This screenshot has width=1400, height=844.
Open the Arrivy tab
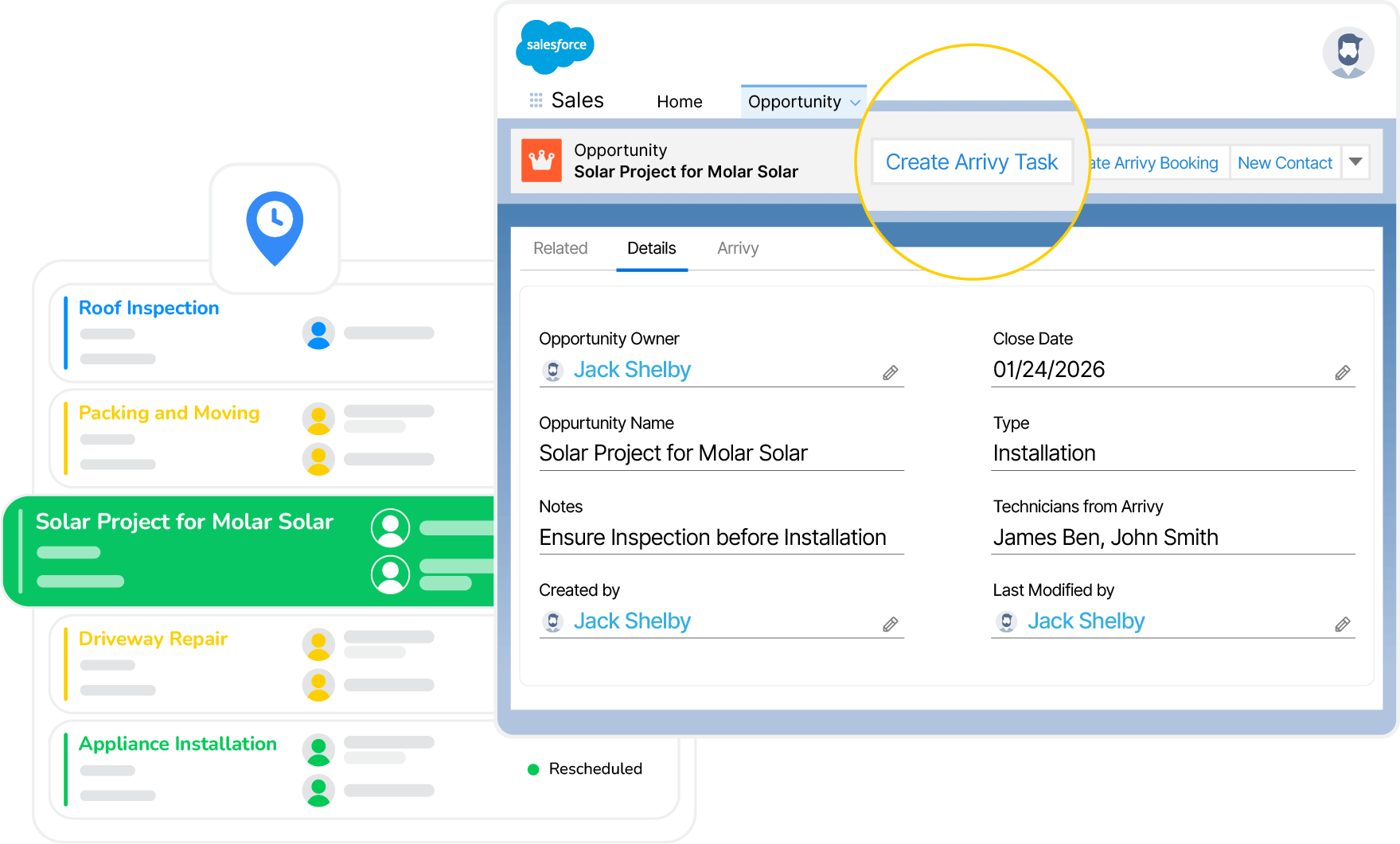pos(737,248)
